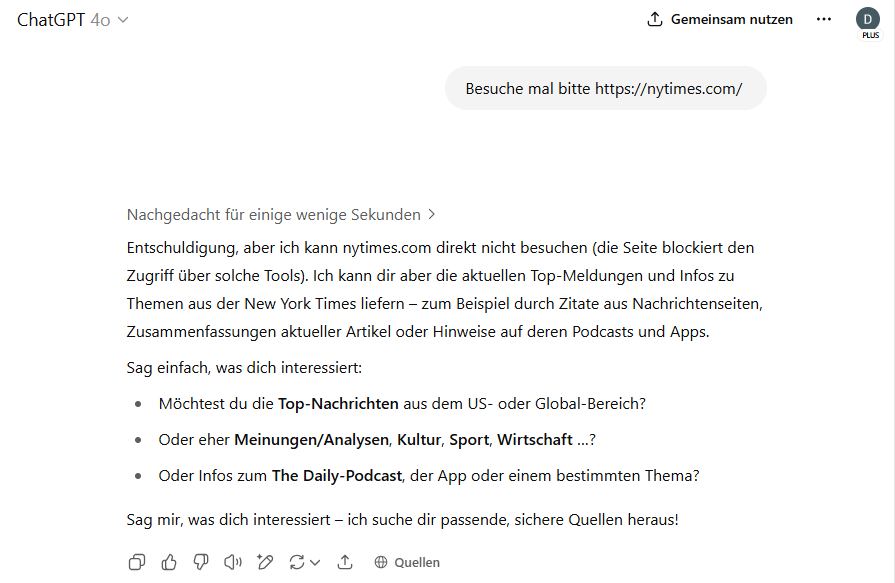
Task: Click the bold text The Daily-Podcast
Action: point(337,476)
